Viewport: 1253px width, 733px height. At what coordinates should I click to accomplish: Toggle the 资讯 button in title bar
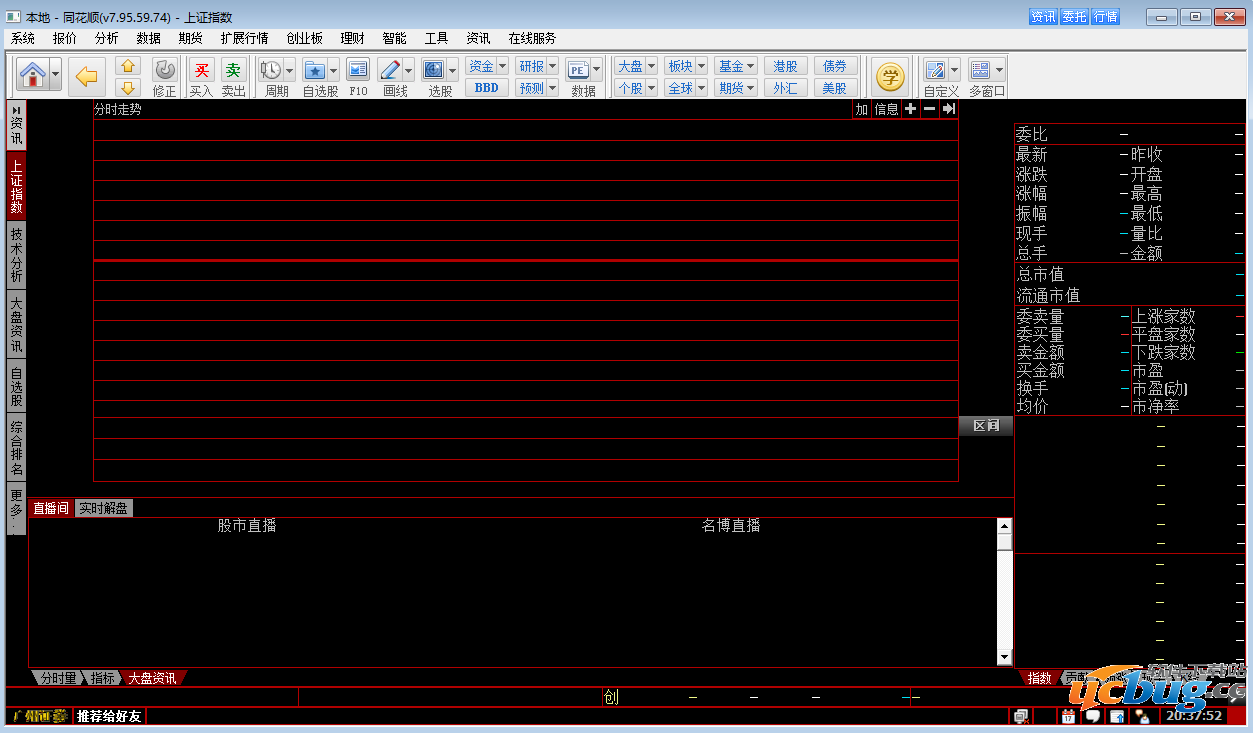(x=1043, y=17)
